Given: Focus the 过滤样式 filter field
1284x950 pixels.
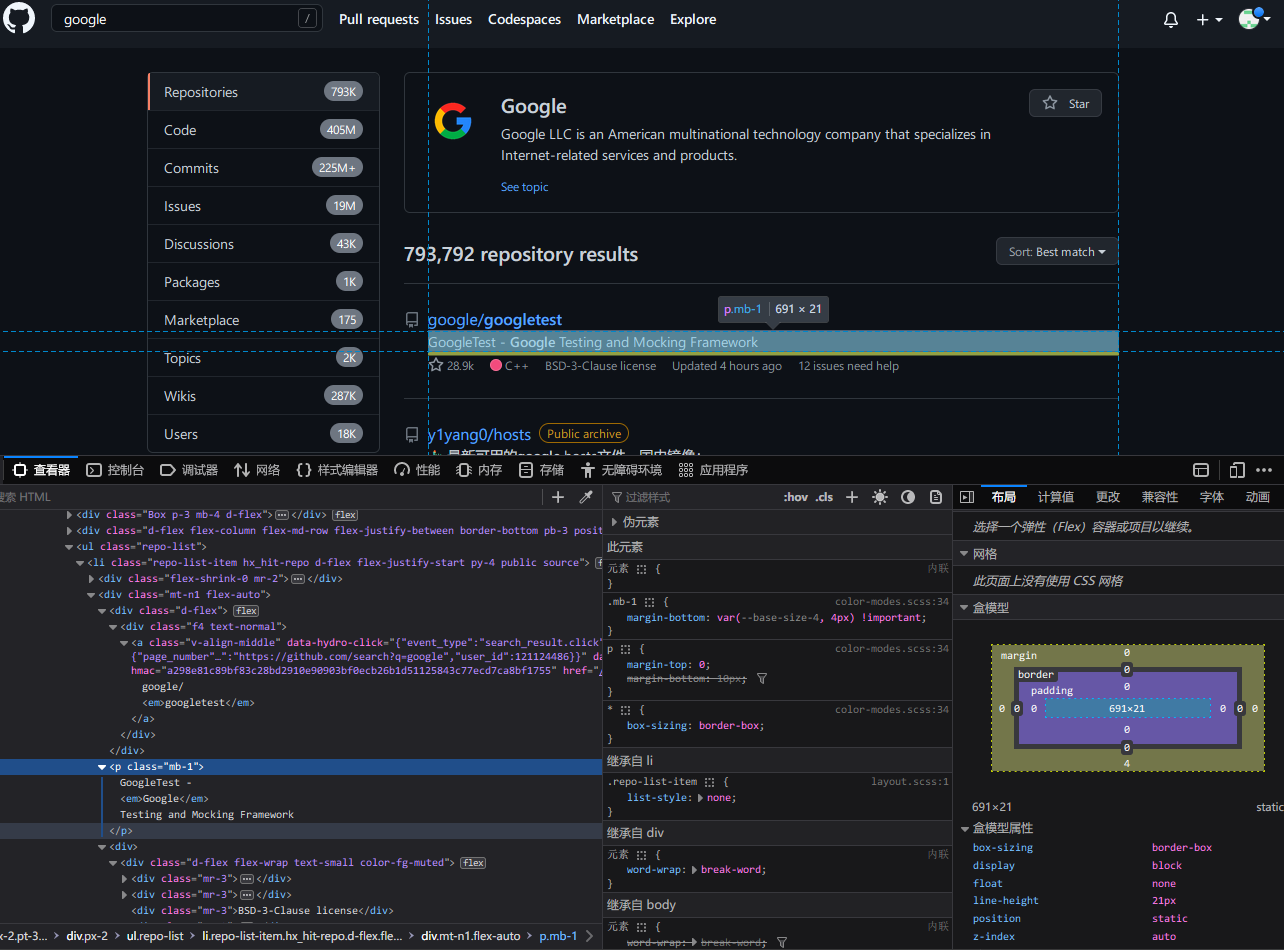Looking at the screenshot, I should click(x=690, y=497).
